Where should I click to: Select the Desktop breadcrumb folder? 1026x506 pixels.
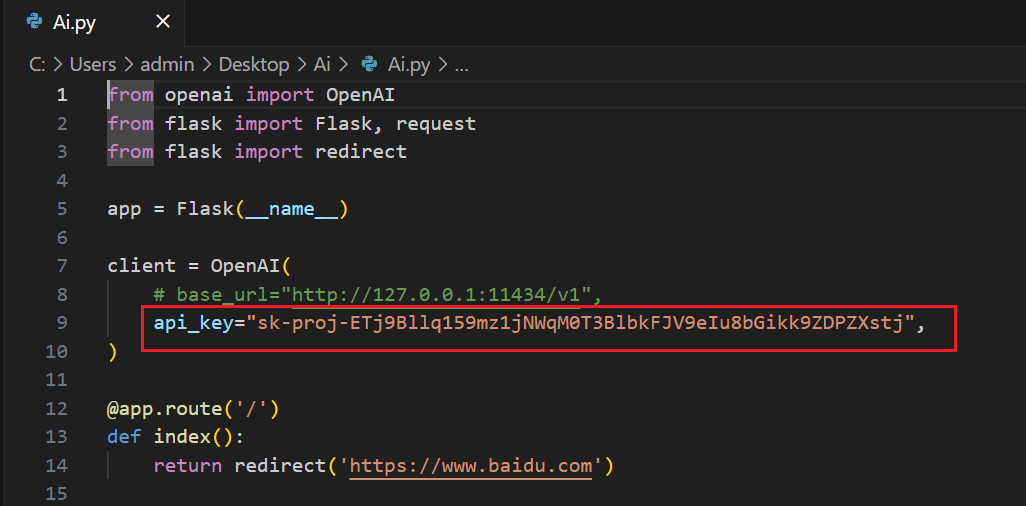tap(254, 64)
